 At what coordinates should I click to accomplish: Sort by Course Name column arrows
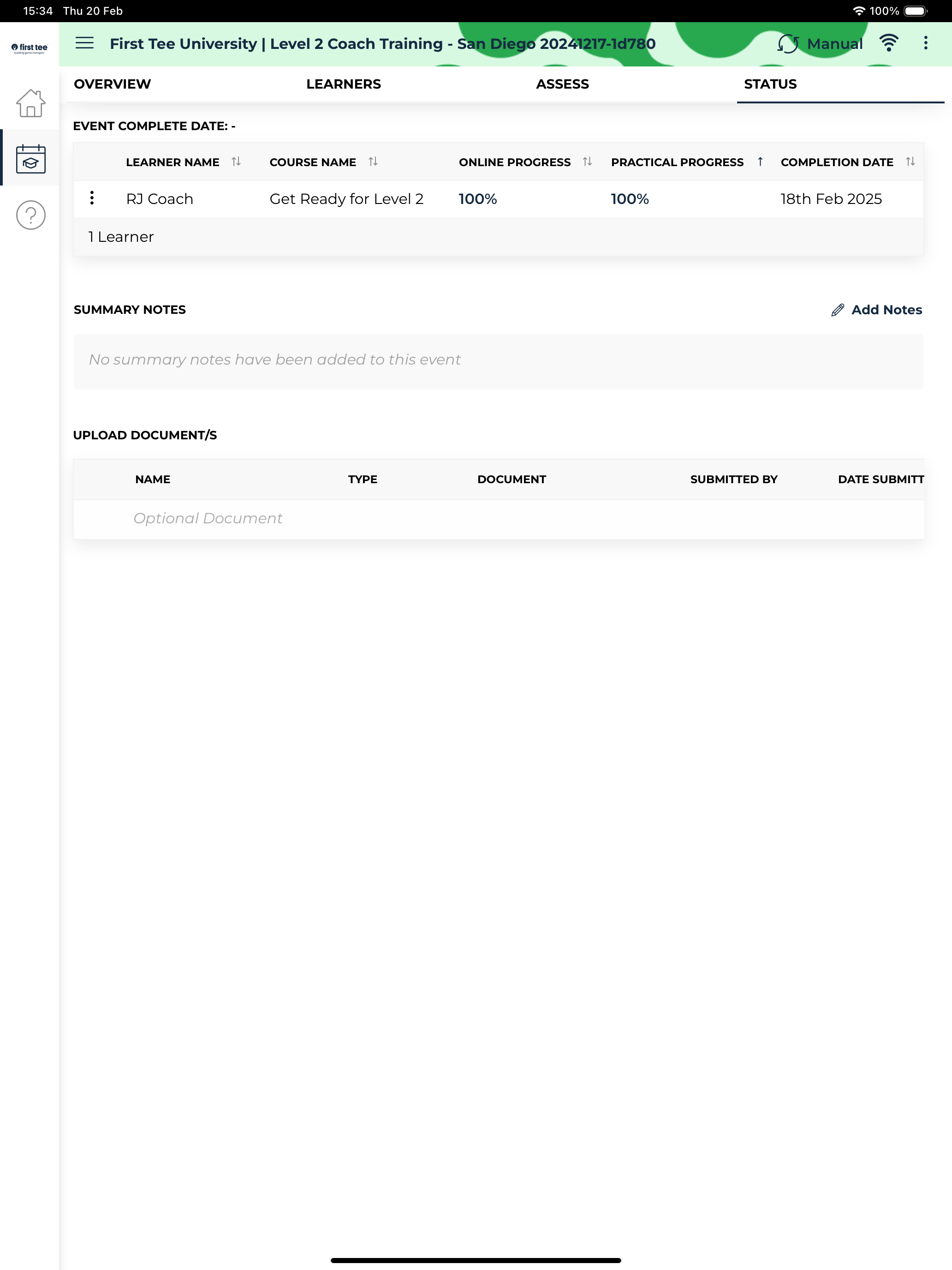[373, 162]
